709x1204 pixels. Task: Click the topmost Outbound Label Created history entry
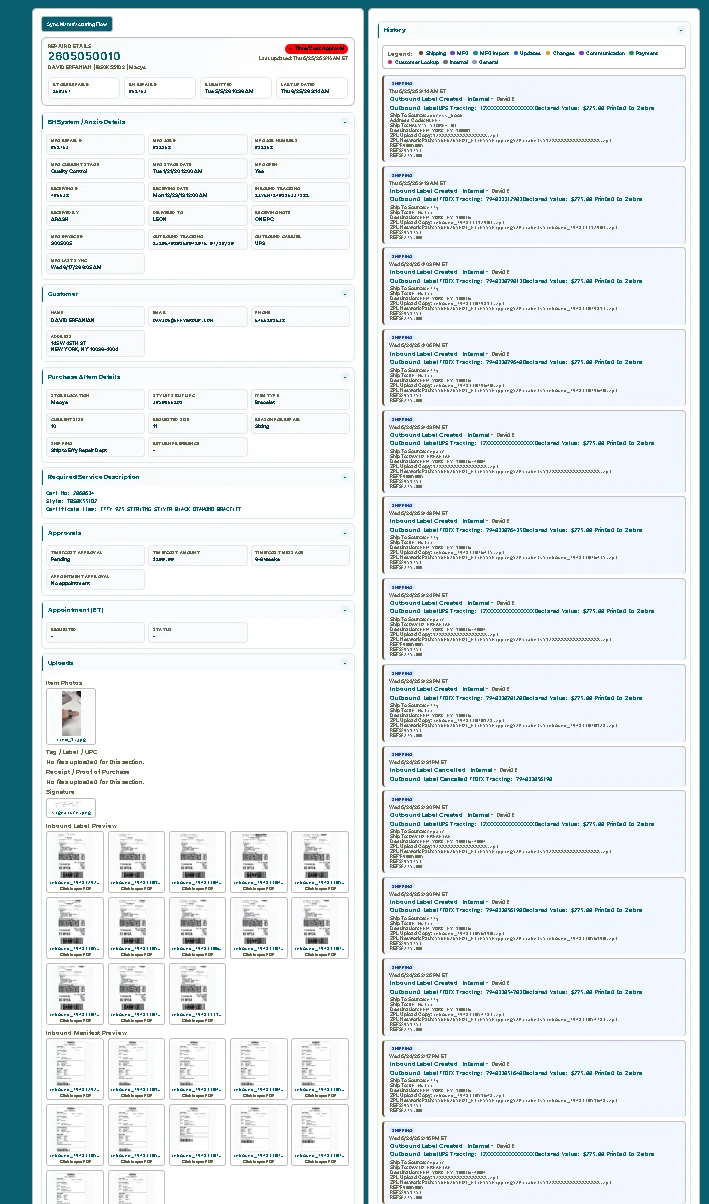pyautogui.click(x=535, y=119)
